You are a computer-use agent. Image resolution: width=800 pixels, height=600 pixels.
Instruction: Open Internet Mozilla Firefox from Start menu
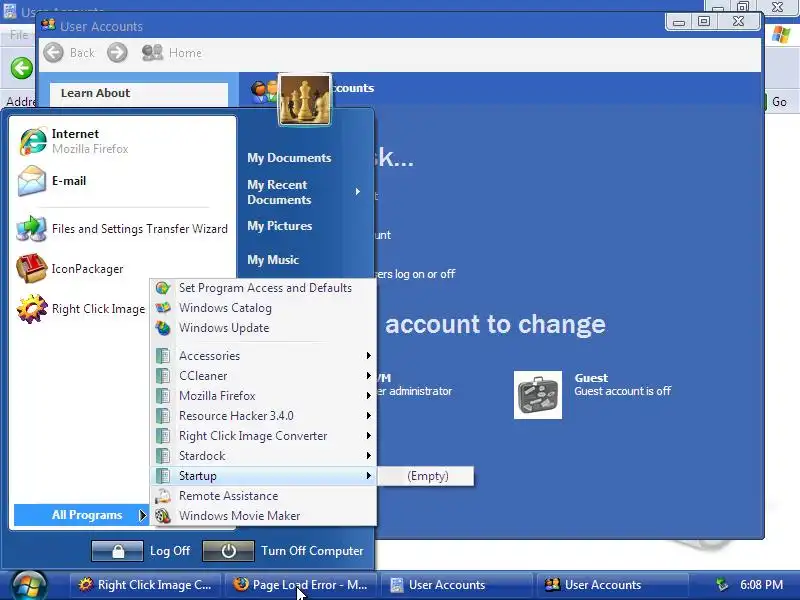pos(122,141)
